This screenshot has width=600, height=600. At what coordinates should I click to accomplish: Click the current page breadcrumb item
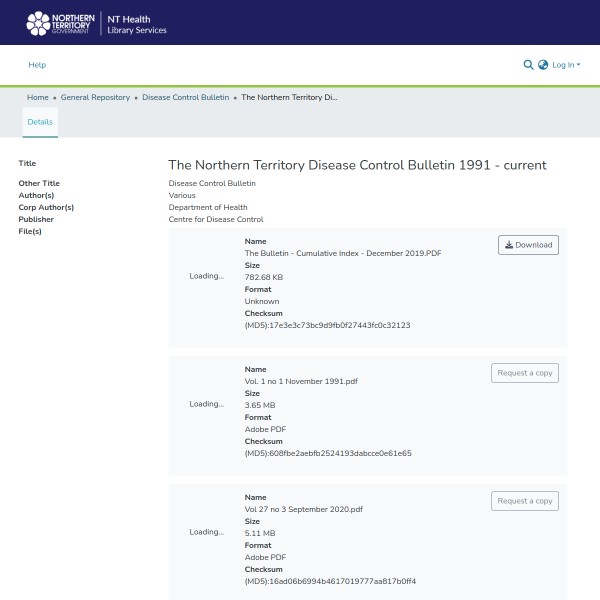[x=289, y=98]
